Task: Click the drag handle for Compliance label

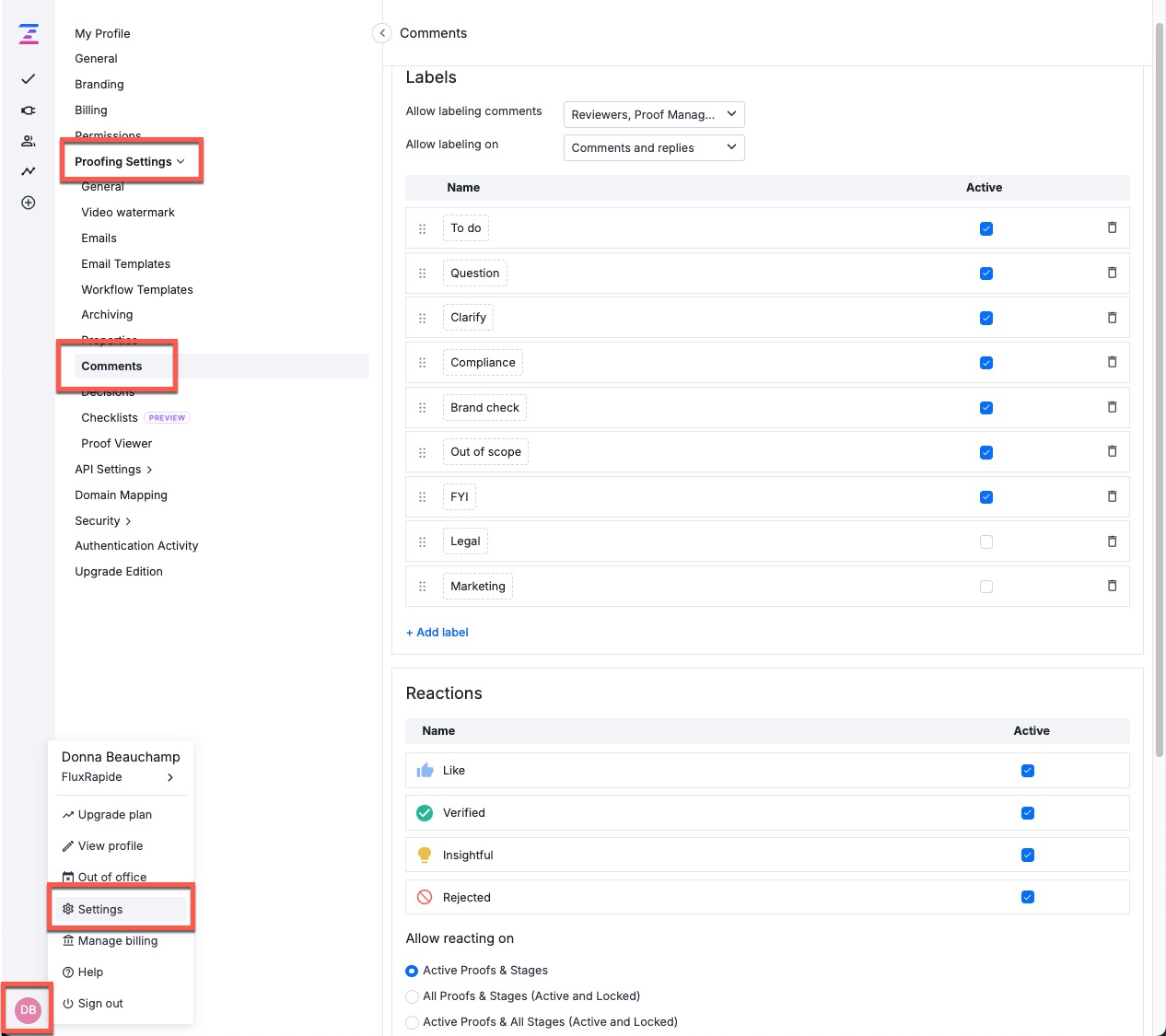Action: click(423, 363)
